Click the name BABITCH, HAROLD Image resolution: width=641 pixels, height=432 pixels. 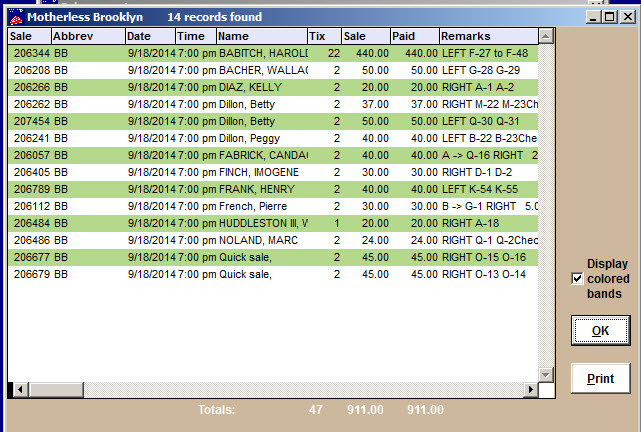click(x=264, y=54)
